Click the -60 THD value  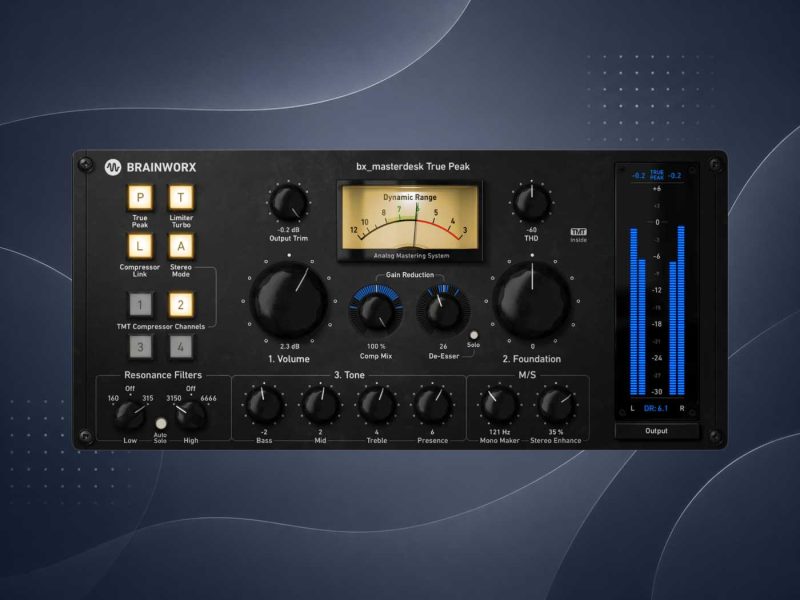coord(531,230)
